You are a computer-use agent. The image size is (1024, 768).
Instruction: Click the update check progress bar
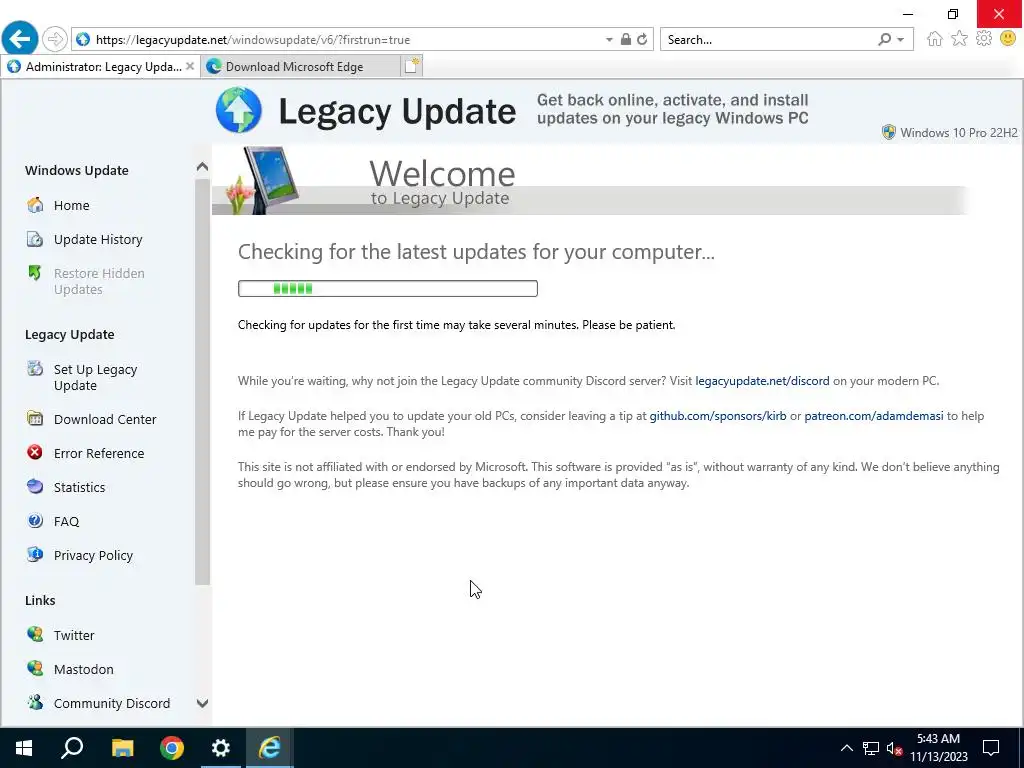(388, 288)
